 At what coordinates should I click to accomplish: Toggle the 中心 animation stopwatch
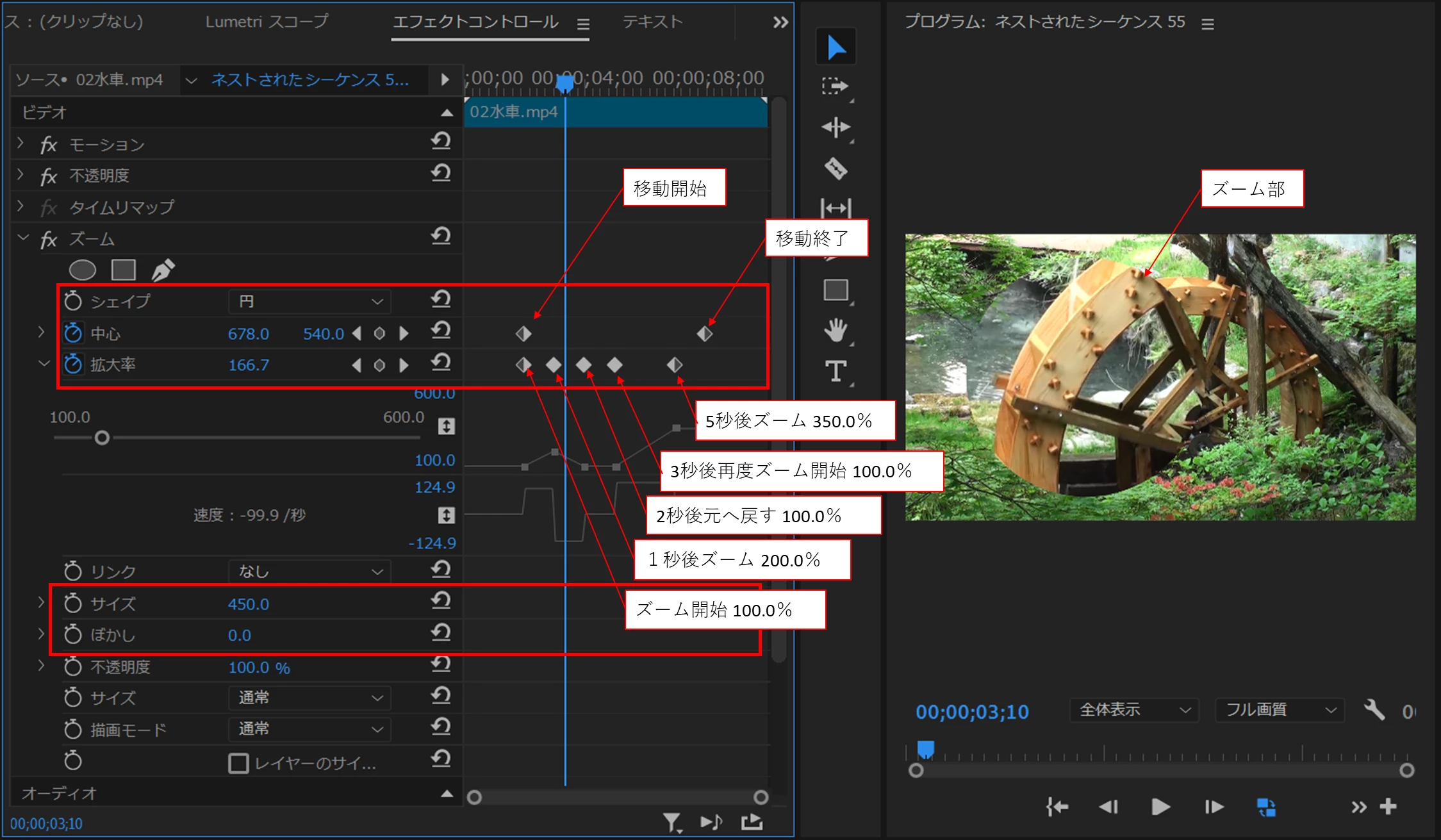tap(73, 333)
